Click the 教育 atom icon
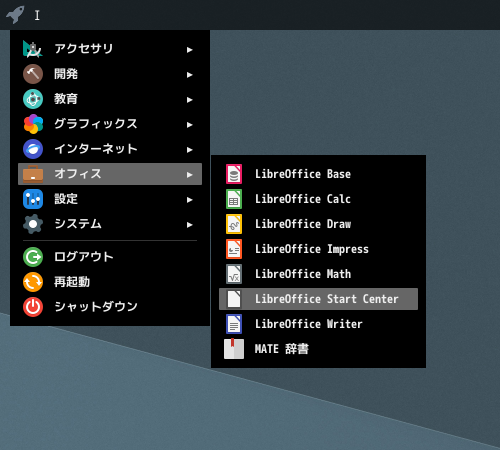500x450 pixels. tap(33, 99)
